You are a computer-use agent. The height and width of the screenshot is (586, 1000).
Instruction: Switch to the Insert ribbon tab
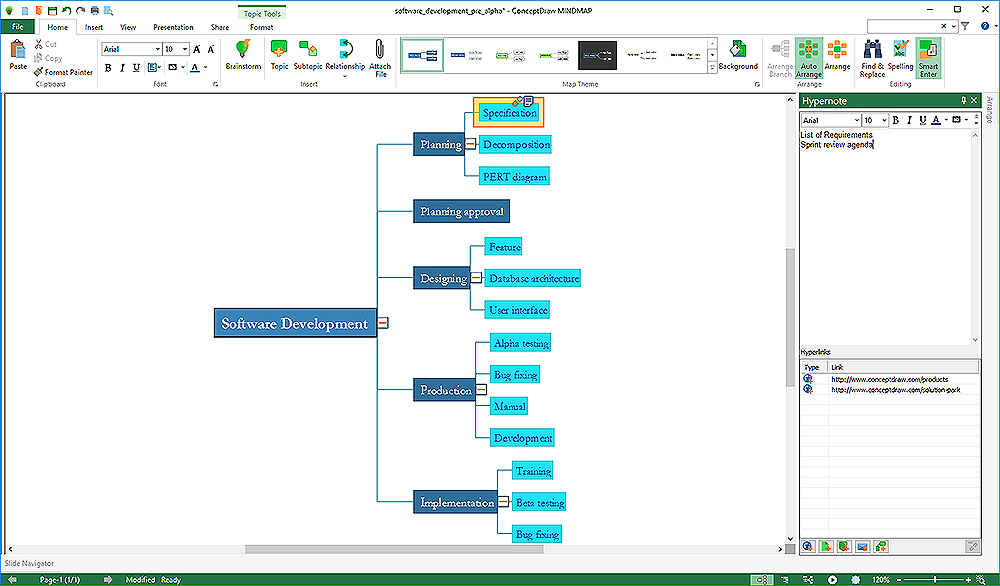click(x=94, y=27)
